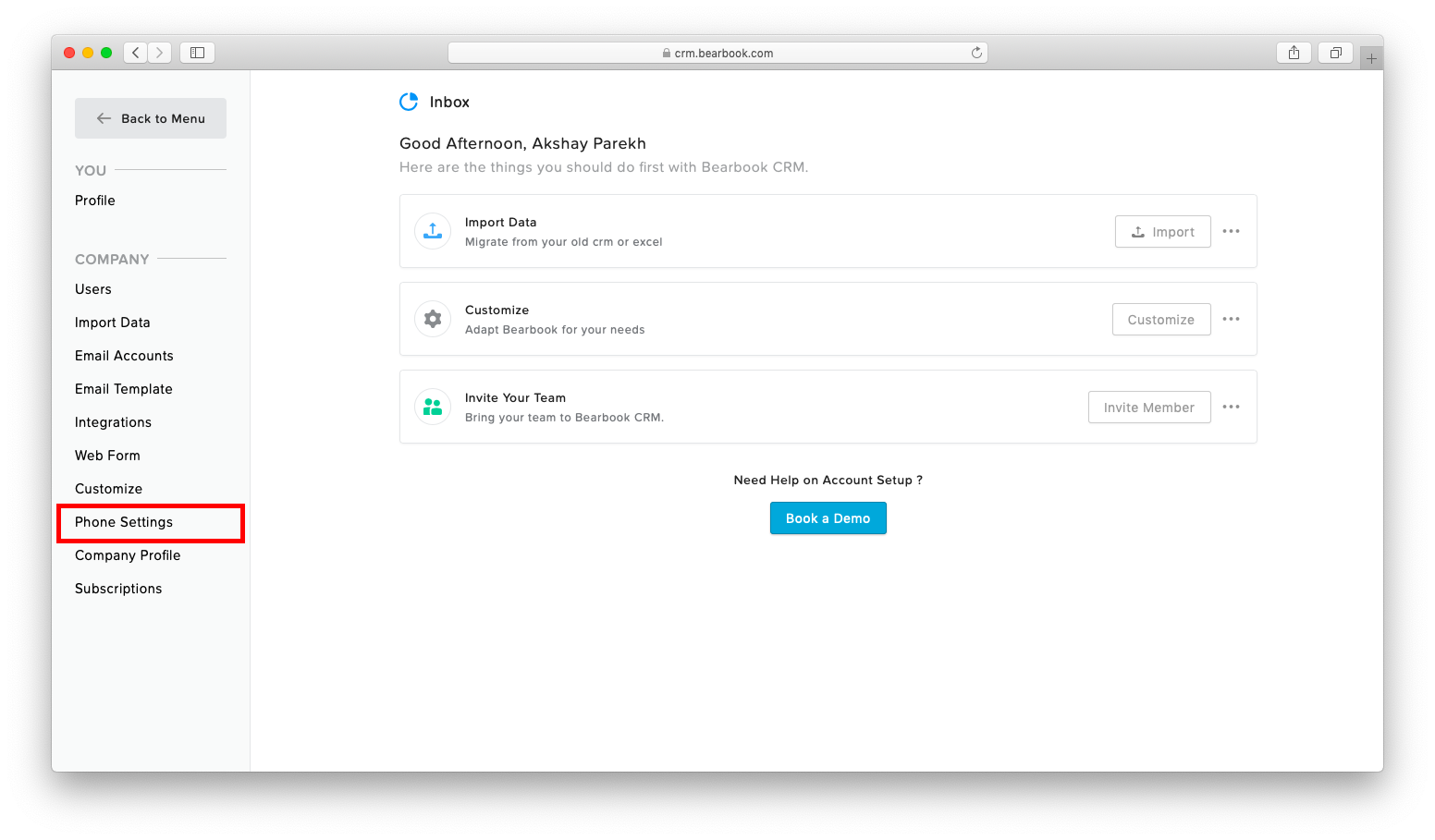
Task: Click the Back to Menu button
Action: click(x=151, y=118)
